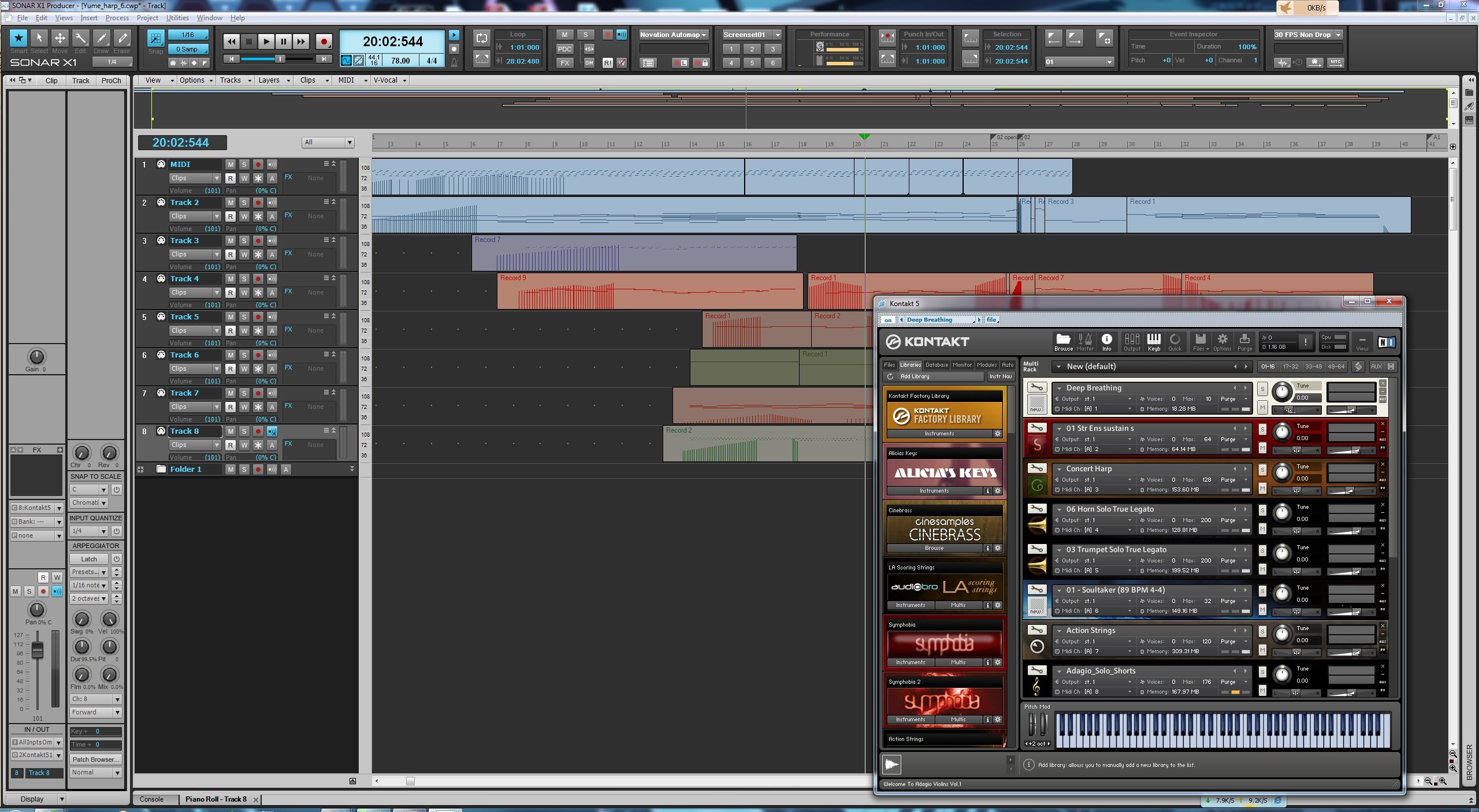Open wrench editor for Concert Harp
Image resolution: width=1479 pixels, height=812 pixels.
[1036, 468]
